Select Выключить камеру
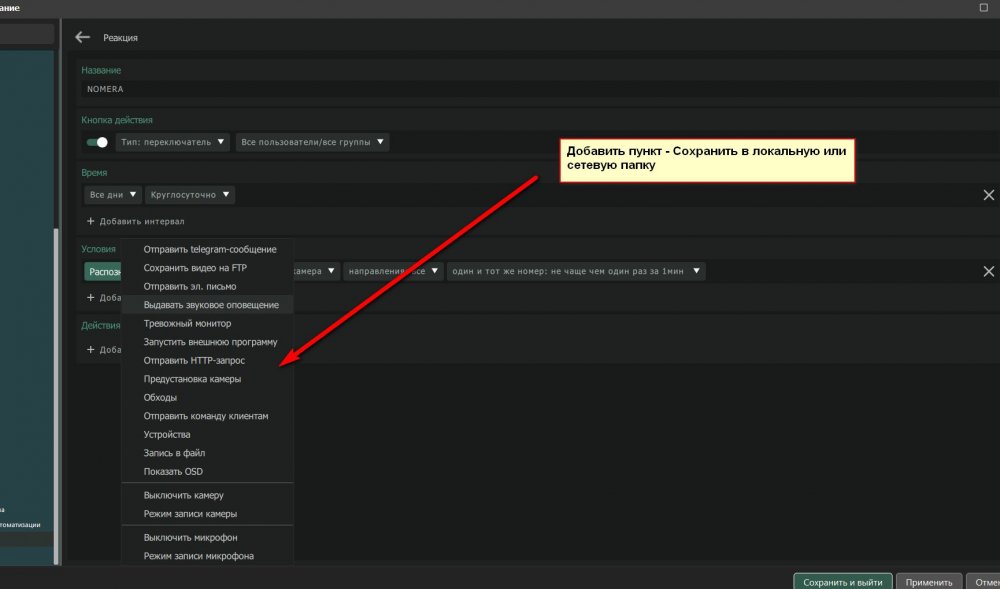Screen dimensions: 1000x589 tap(207, 495)
